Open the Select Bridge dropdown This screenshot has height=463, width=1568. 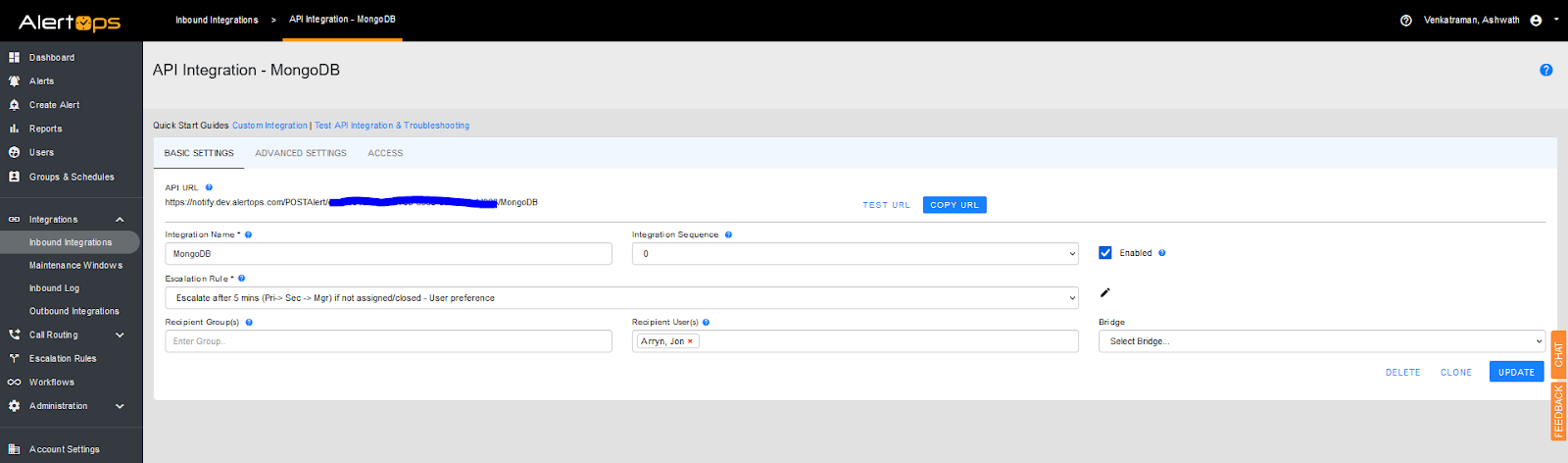click(x=1321, y=341)
